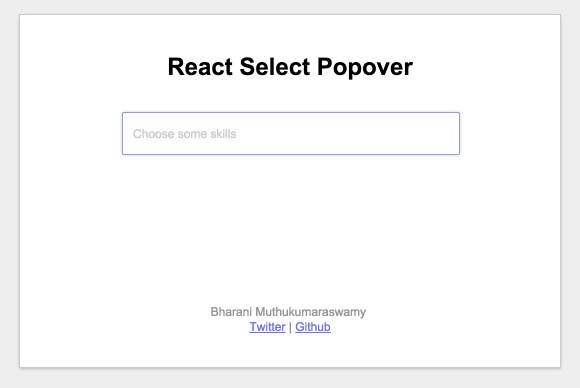Click the blue border of the skills select box
This screenshot has width=580, height=388.
coord(291,113)
